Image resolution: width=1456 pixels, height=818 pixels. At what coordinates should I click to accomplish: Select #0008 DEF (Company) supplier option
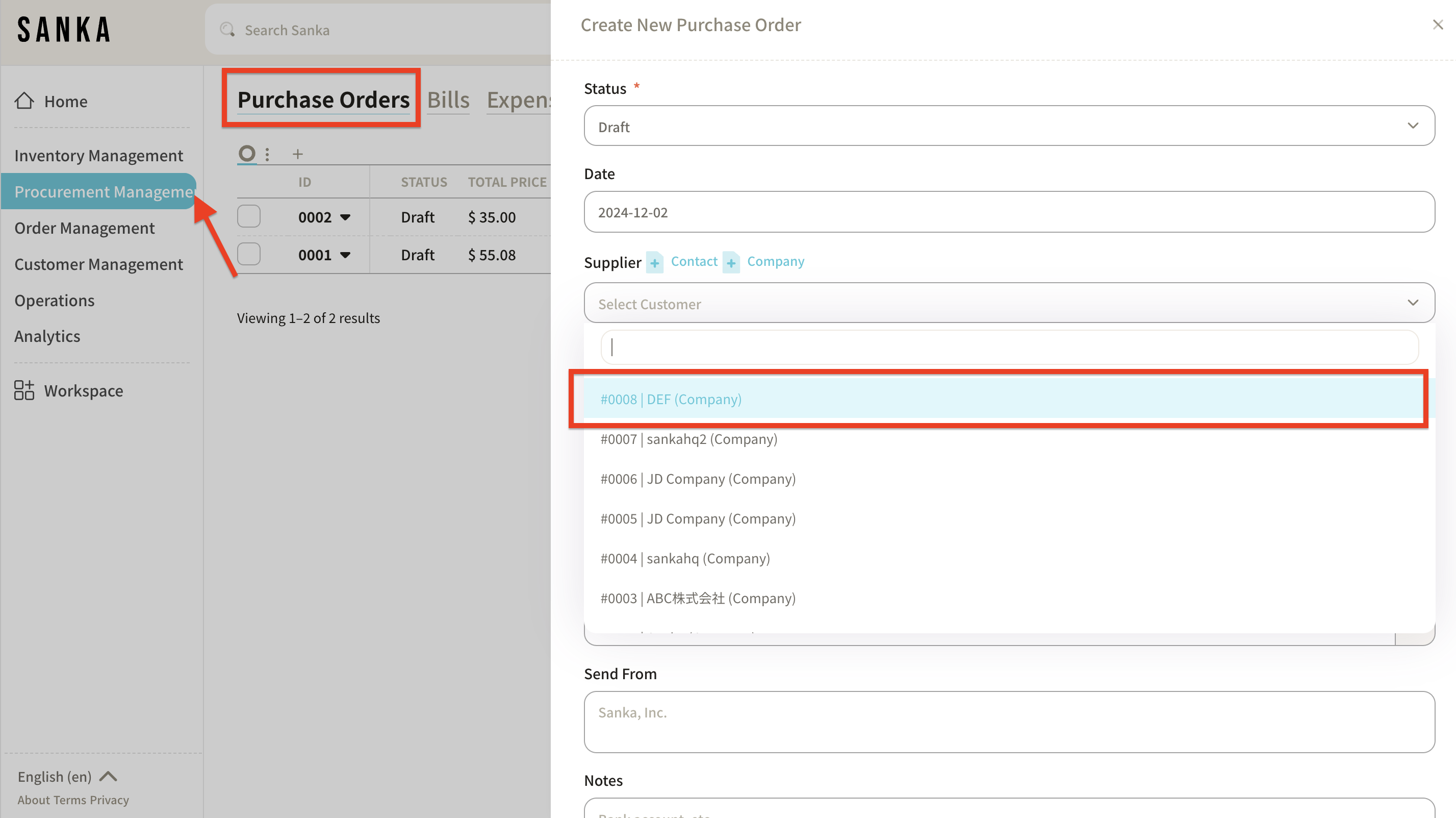click(670, 399)
